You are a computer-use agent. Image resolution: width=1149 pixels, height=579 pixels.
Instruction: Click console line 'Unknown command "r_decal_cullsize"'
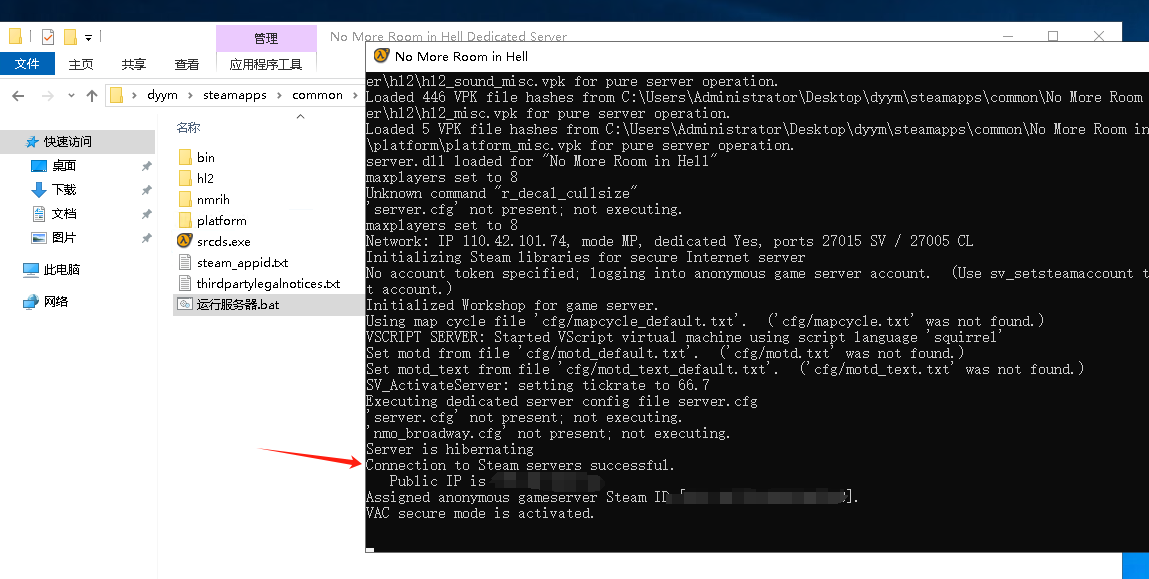point(502,193)
